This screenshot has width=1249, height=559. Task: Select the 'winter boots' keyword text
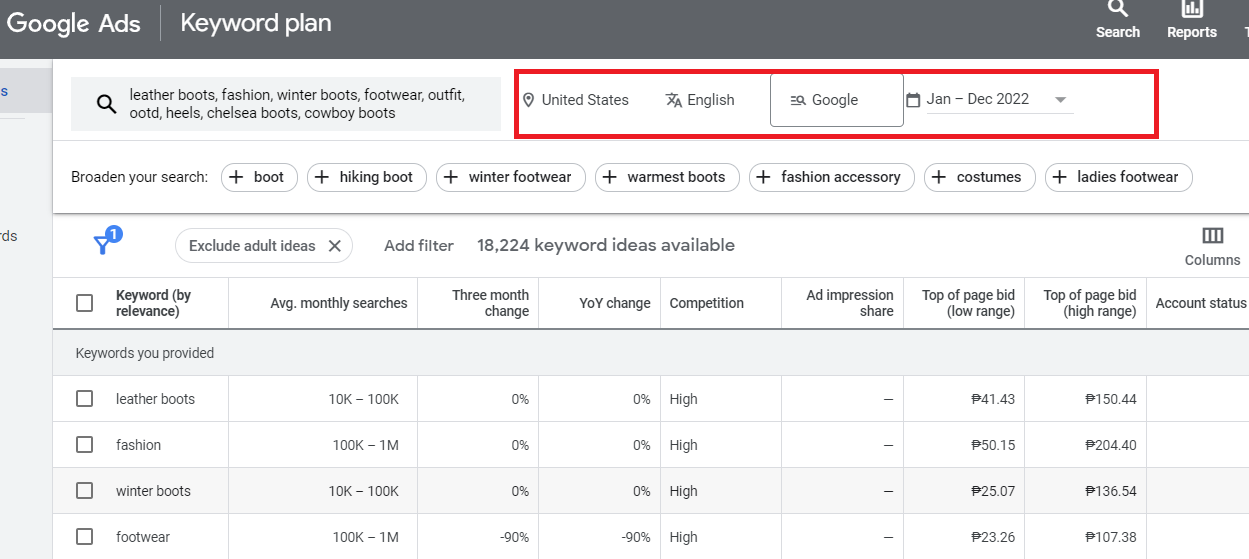click(153, 491)
